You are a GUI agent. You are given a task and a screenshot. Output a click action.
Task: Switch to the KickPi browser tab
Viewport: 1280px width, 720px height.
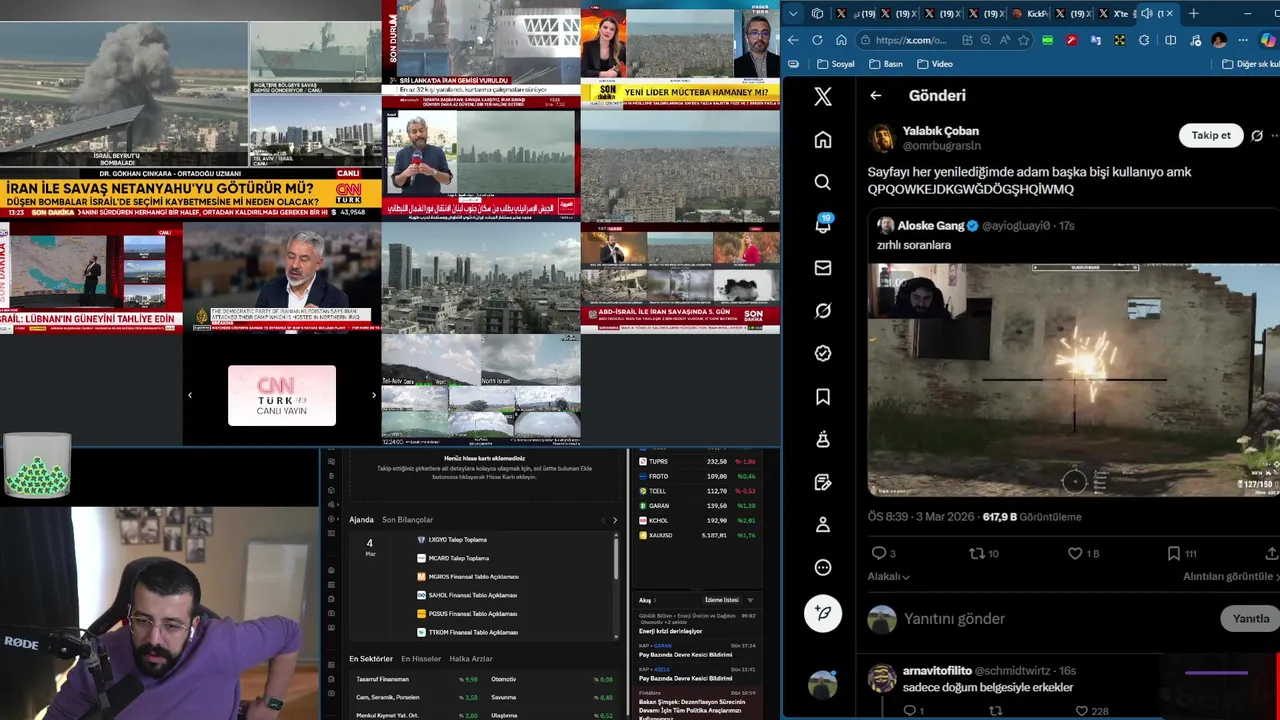coord(1030,14)
